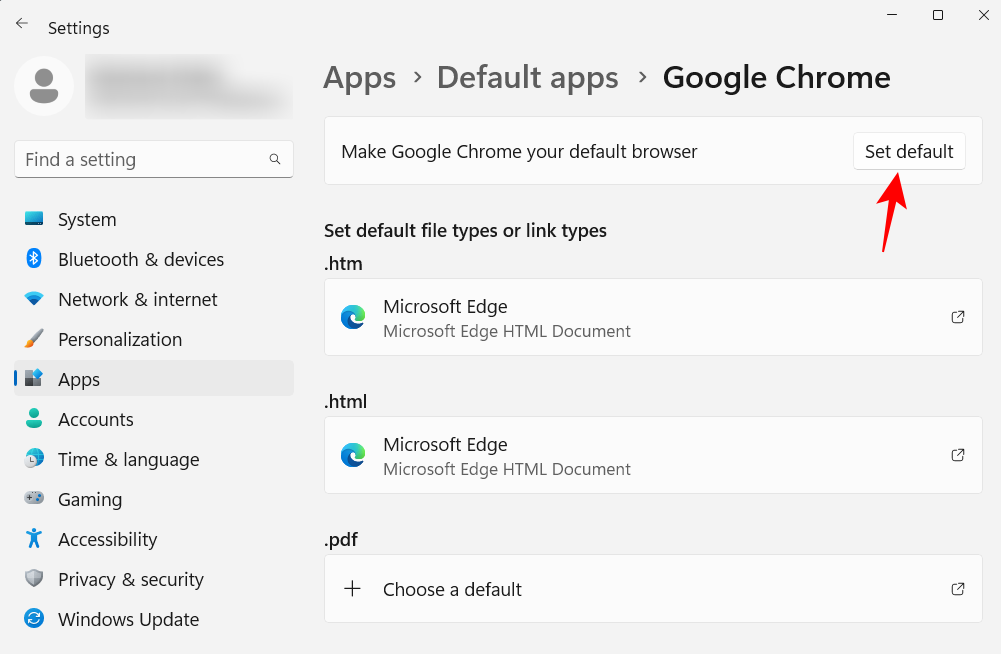Image resolution: width=1001 pixels, height=654 pixels.
Task: Click the plus icon to choose a .pdf default
Action: (353, 589)
